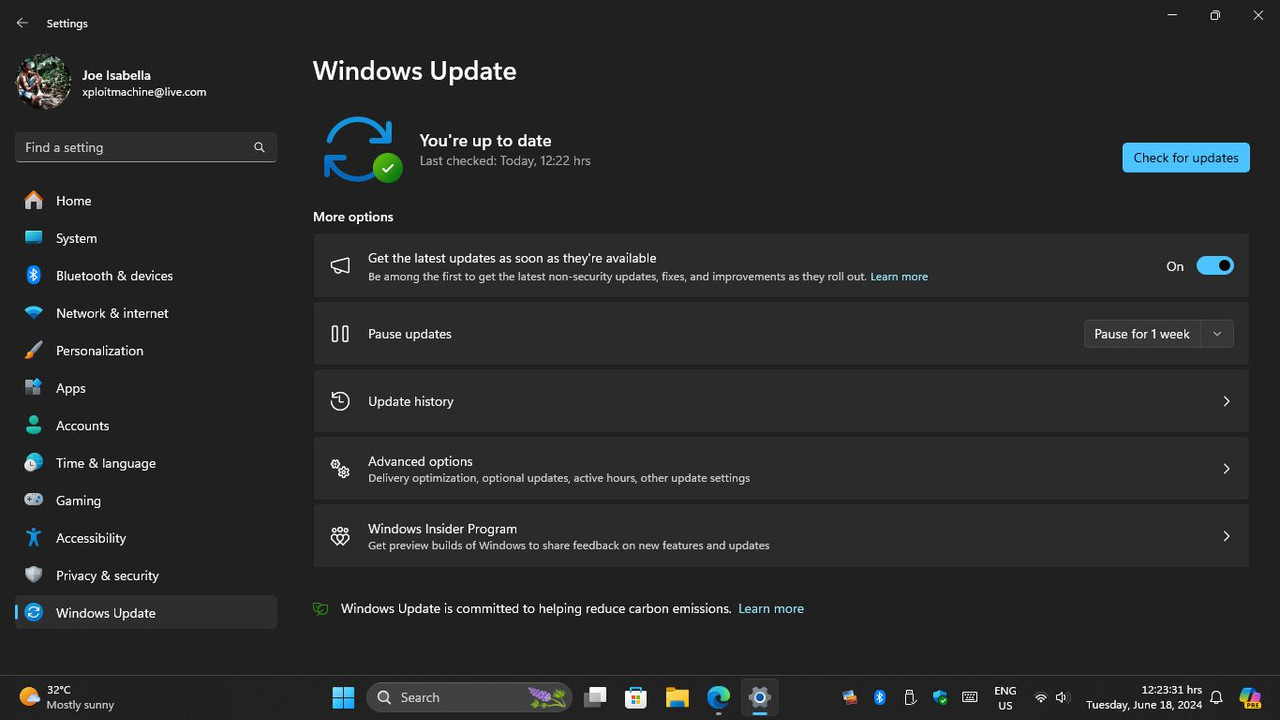
Task: Open Bluetooth & devices settings
Action: pos(33,275)
